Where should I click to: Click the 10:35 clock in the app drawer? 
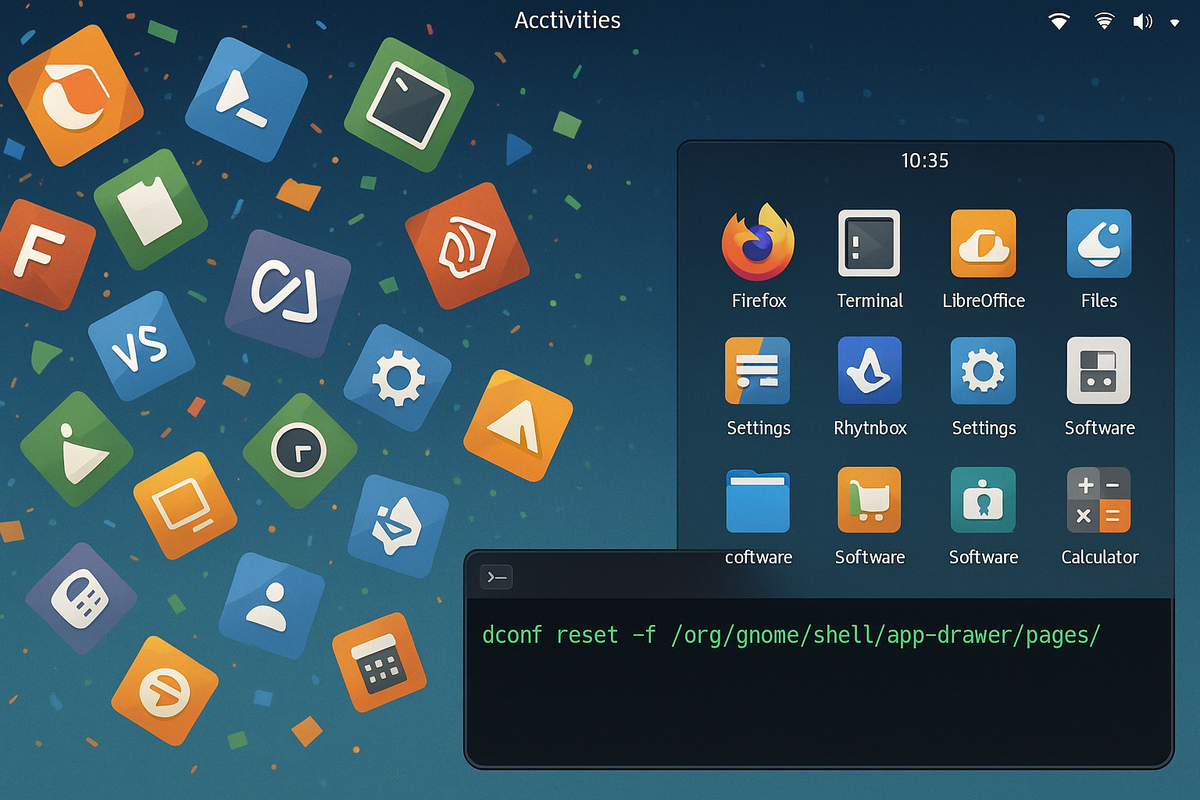pos(925,160)
